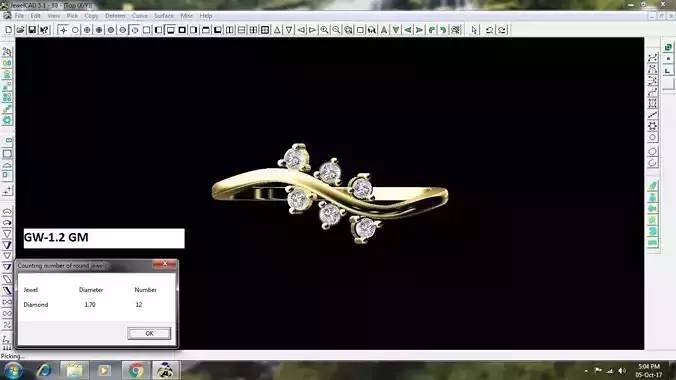Click the rectangle icon in left sidebar
The width and height of the screenshot is (676, 380).
pyautogui.click(x=7, y=154)
